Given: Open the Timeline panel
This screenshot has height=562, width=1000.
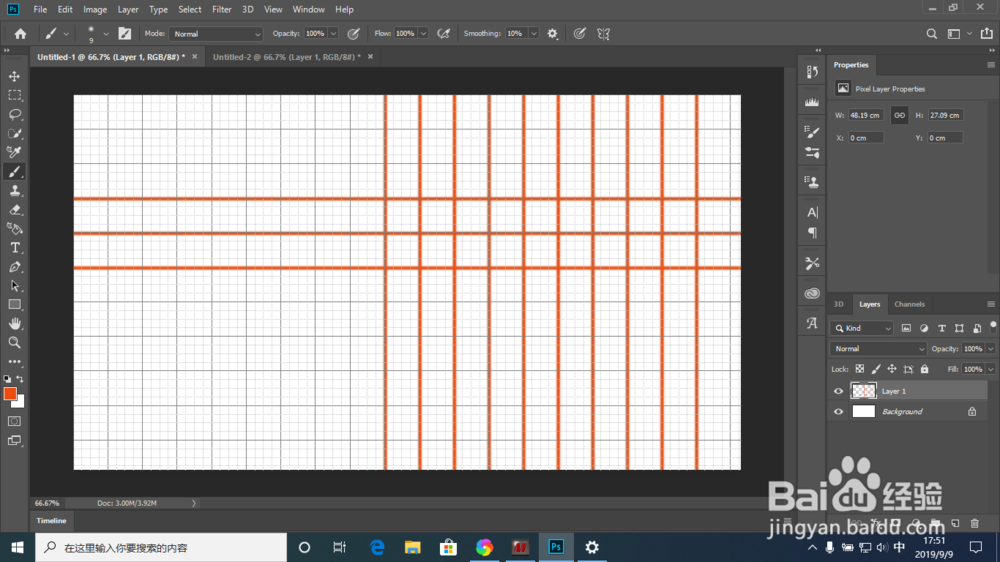Looking at the screenshot, I should click(51, 521).
